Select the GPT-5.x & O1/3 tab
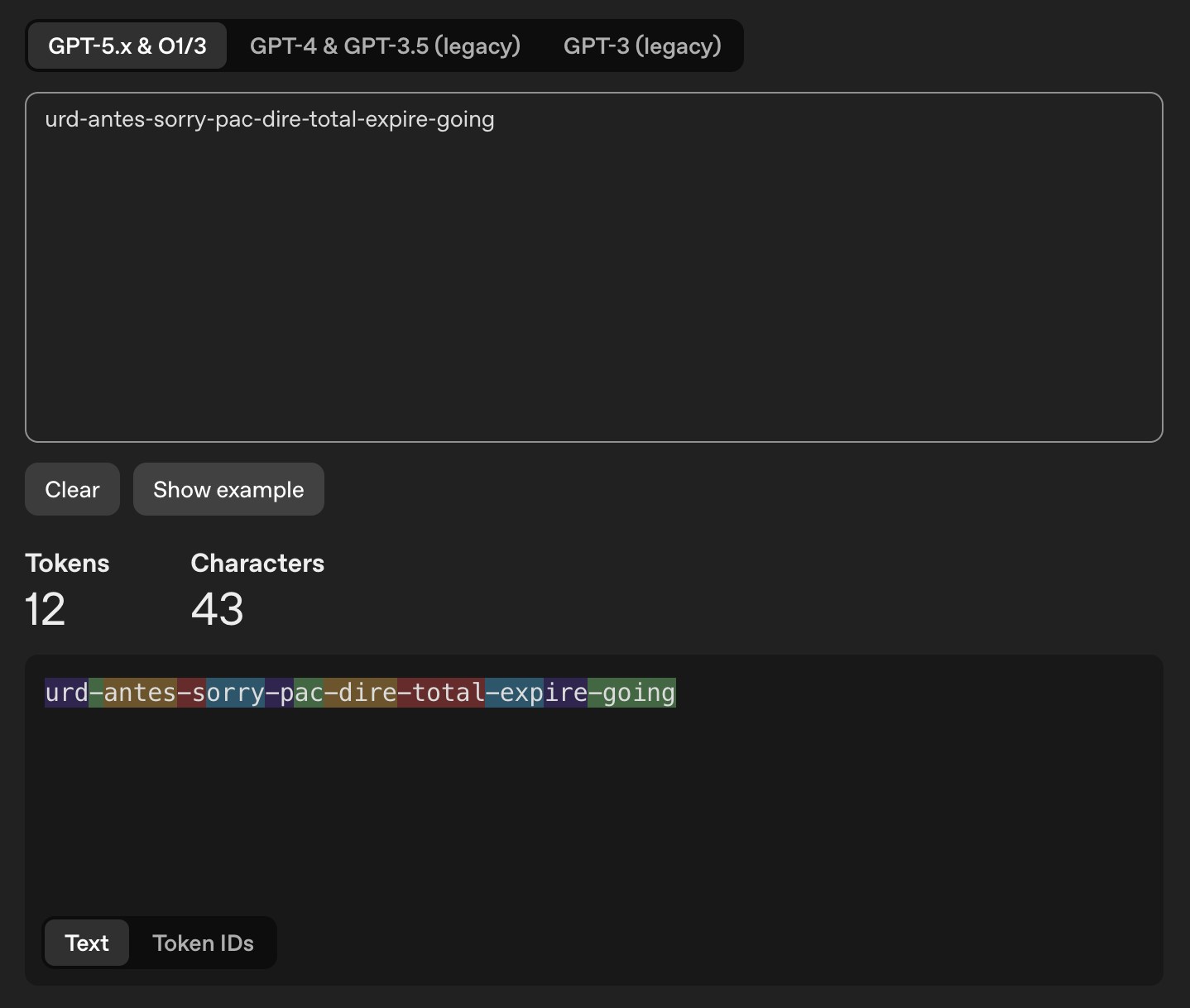The height and width of the screenshot is (1008, 1190). tap(127, 46)
